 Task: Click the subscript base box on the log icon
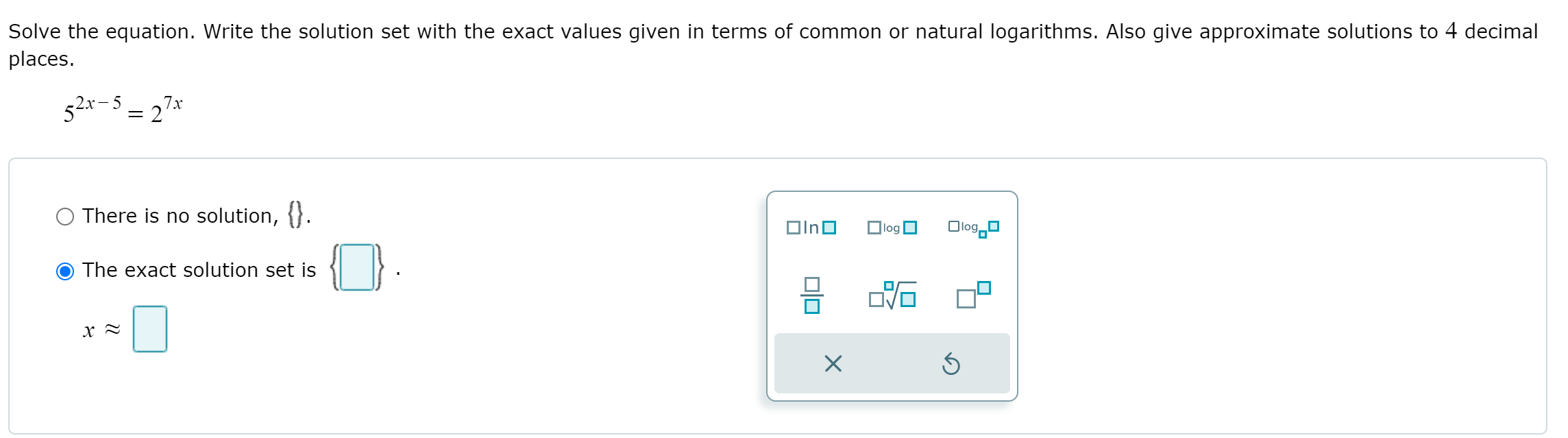[x=983, y=234]
